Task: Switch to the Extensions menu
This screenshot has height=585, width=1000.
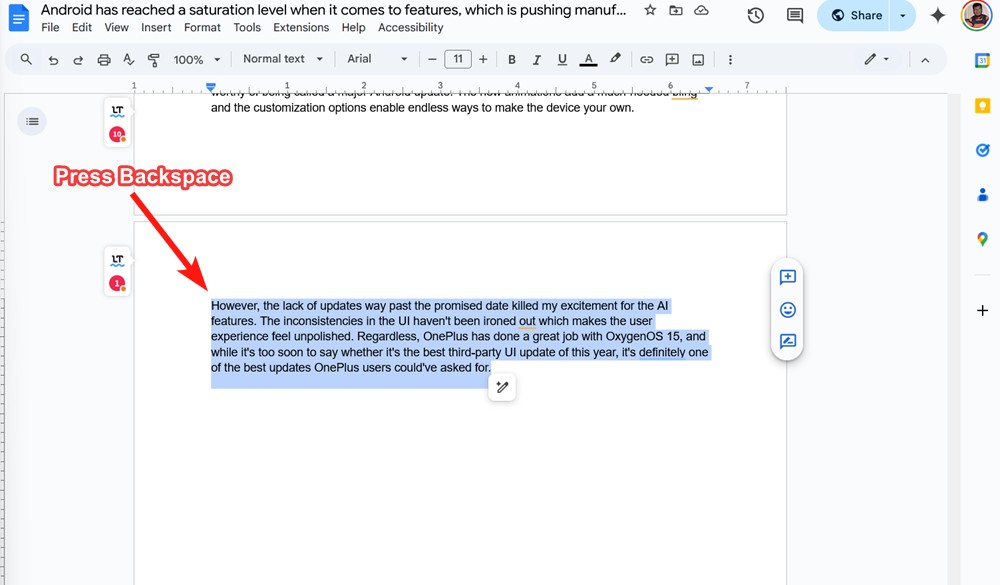Action: click(x=301, y=28)
